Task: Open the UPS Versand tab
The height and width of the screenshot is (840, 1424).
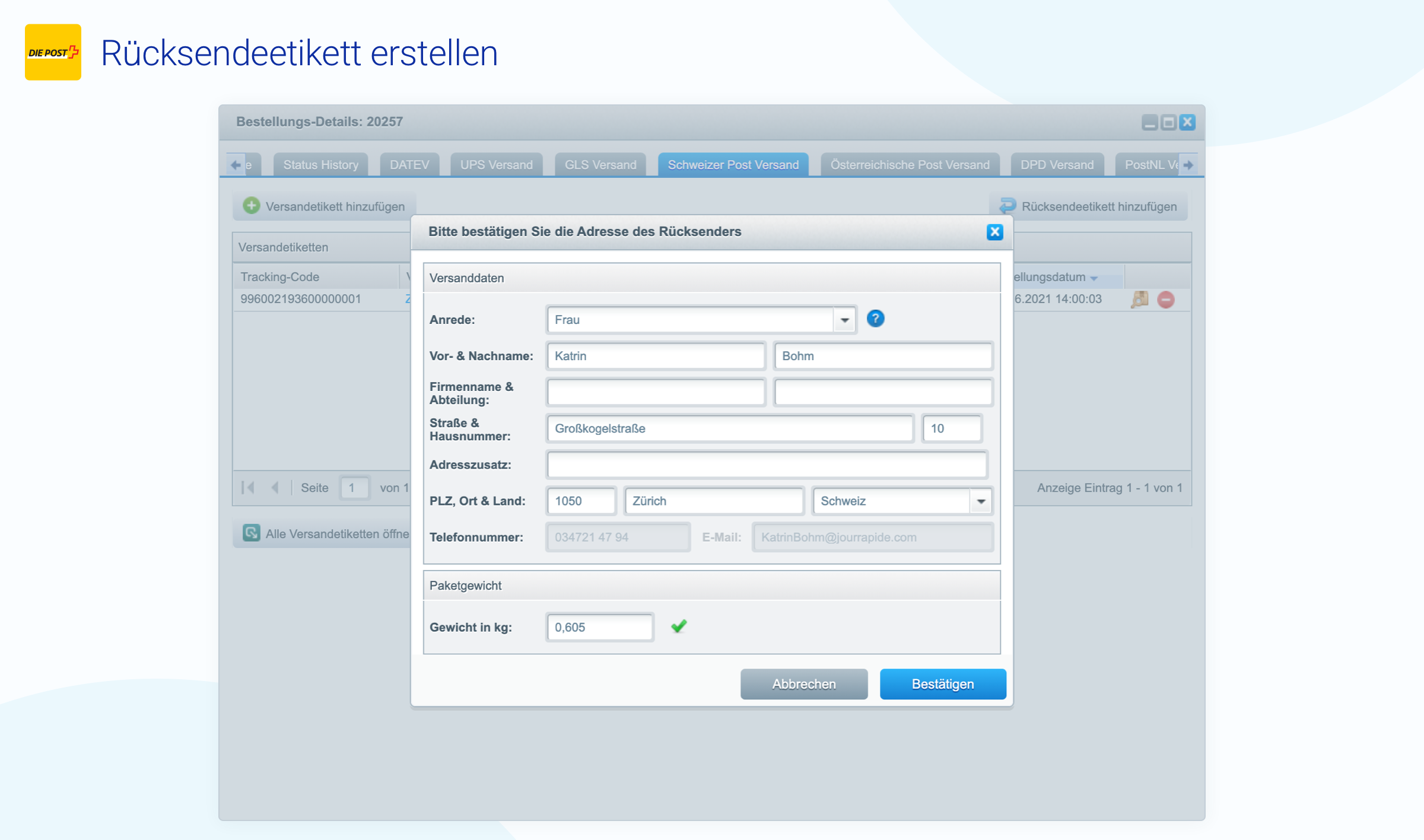Action: point(497,165)
